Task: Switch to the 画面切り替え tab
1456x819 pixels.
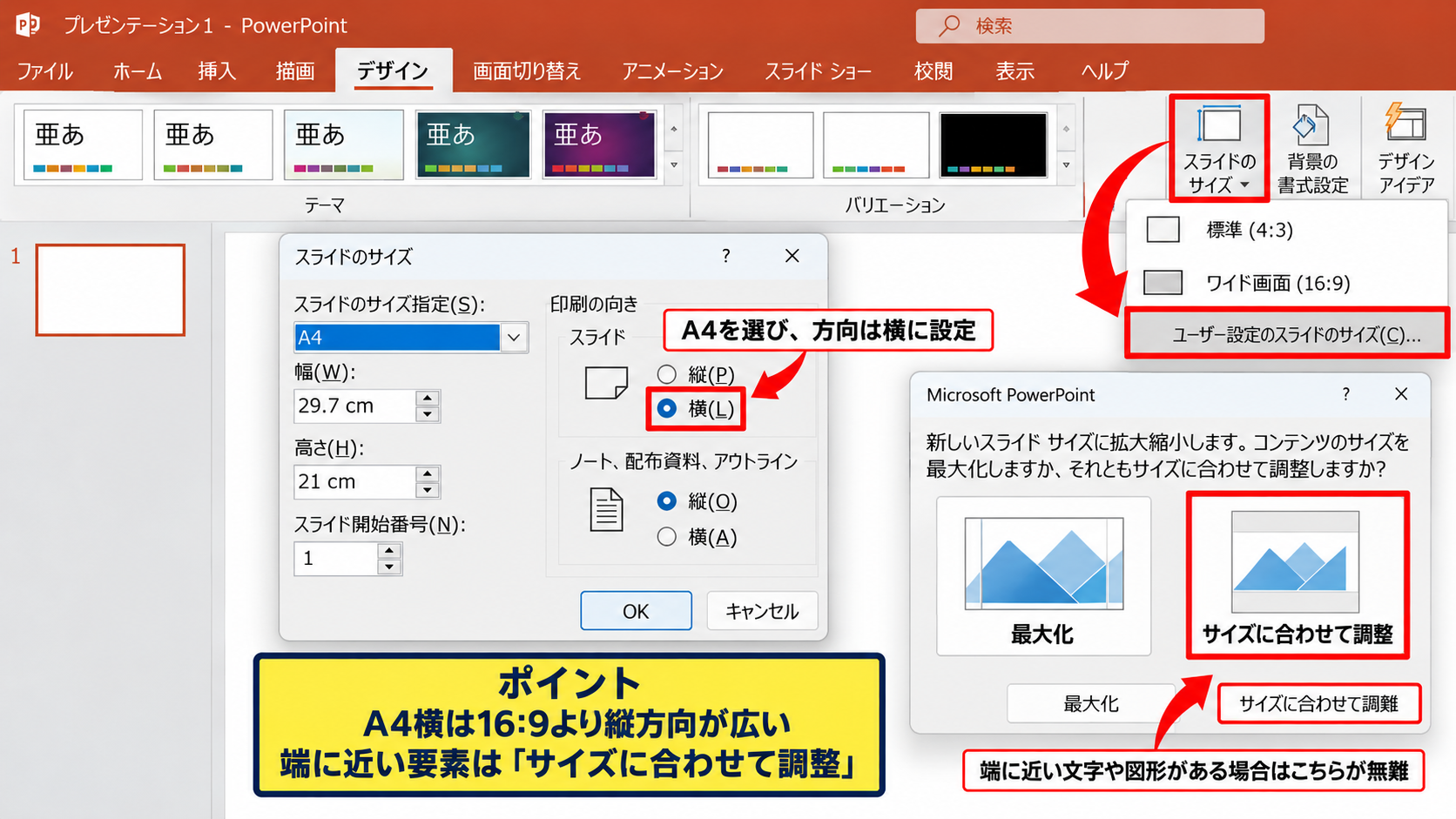Action: [x=527, y=70]
